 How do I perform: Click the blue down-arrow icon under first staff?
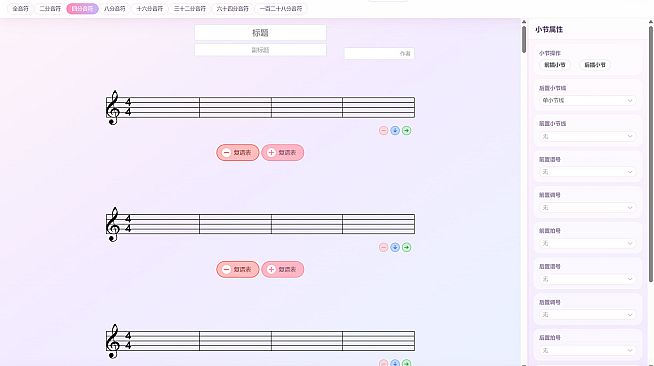click(395, 130)
